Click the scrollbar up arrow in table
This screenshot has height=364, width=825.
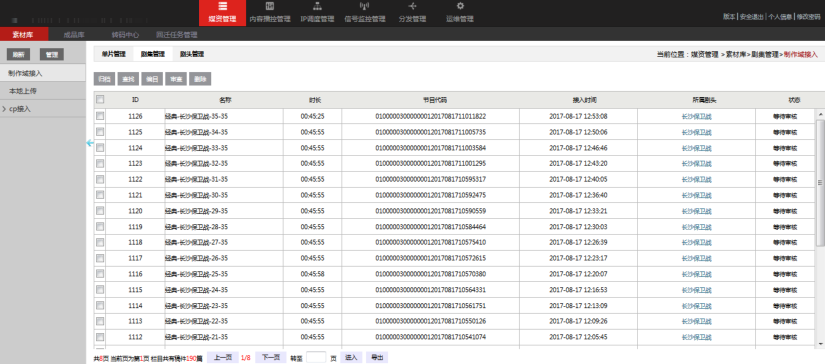[820, 114]
